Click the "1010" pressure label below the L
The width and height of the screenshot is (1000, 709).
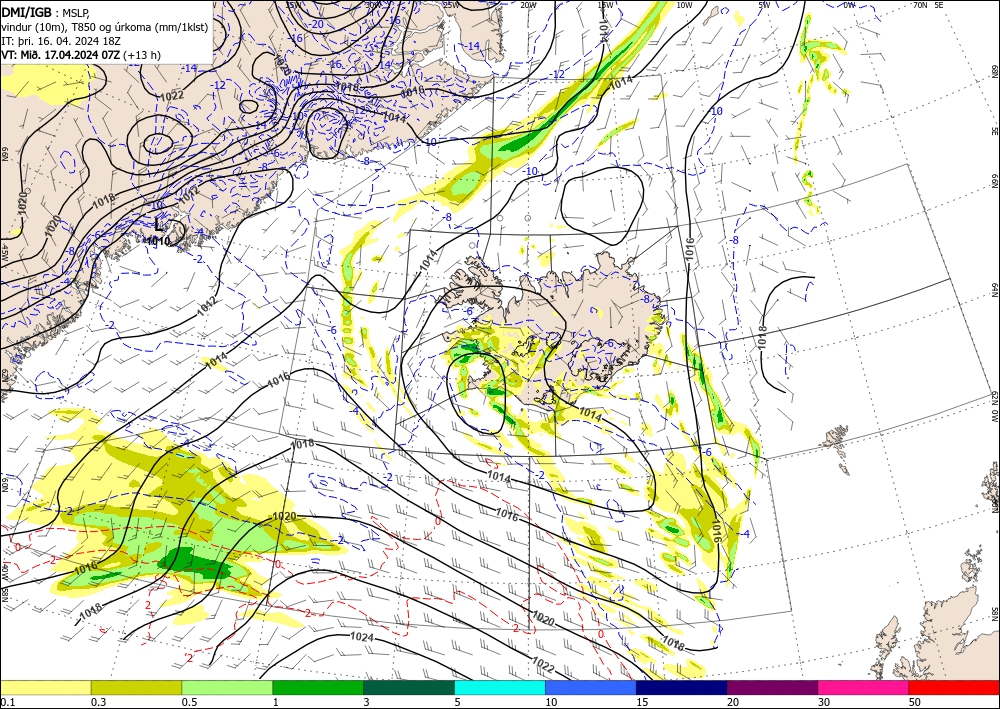click(x=158, y=241)
